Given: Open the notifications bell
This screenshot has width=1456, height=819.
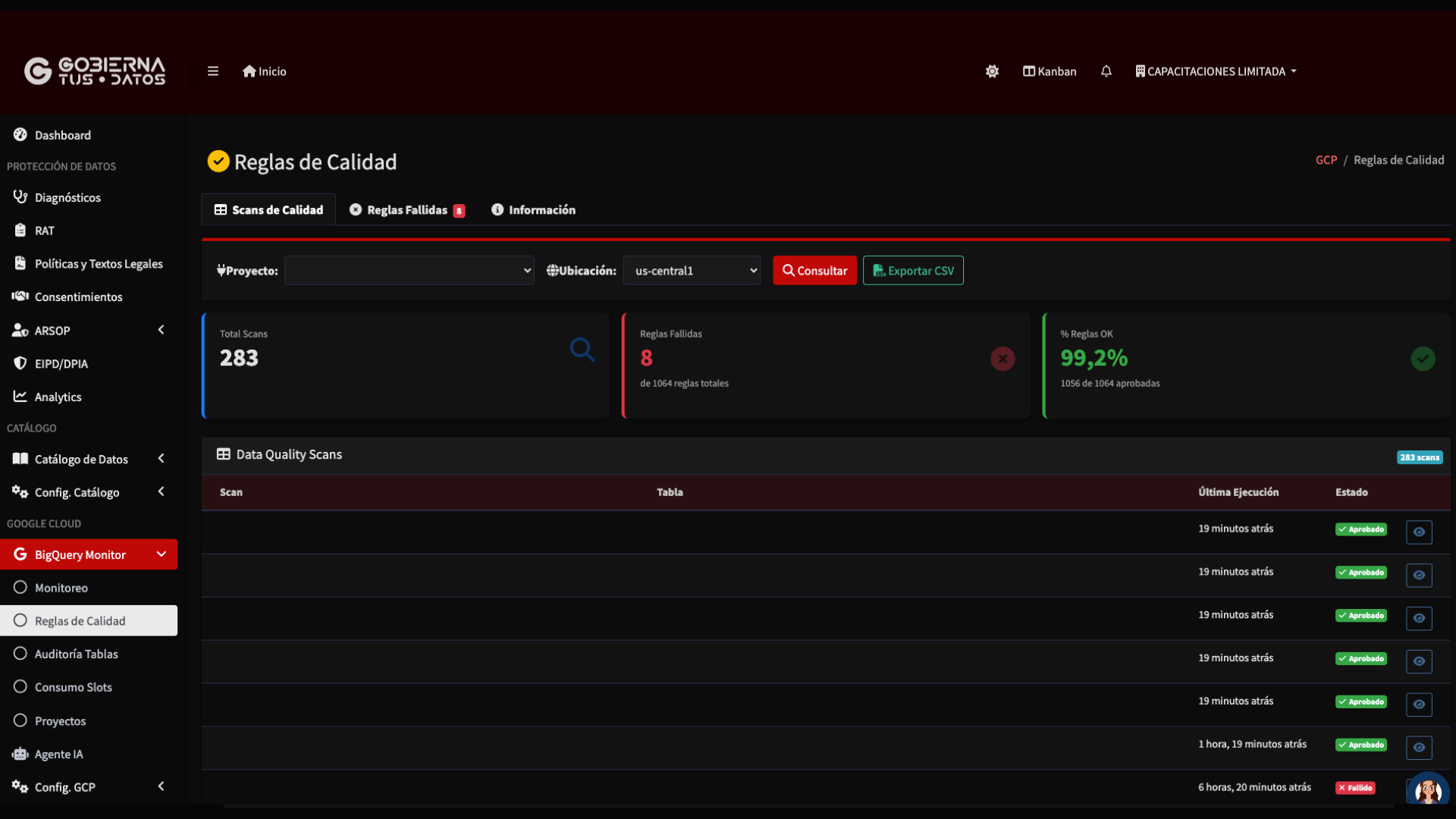Looking at the screenshot, I should pyautogui.click(x=1106, y=71).
